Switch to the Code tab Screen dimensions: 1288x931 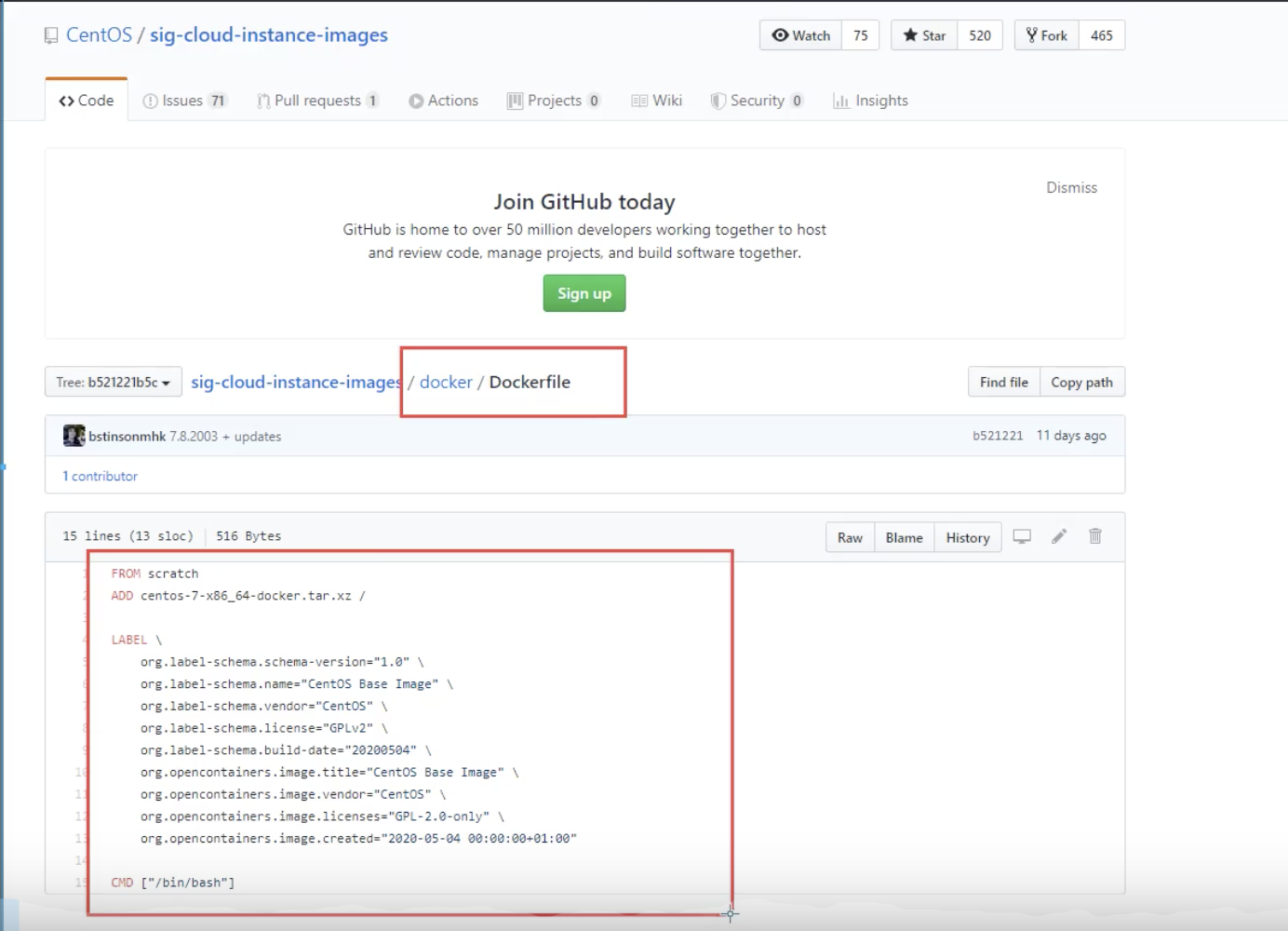[87, 101]
